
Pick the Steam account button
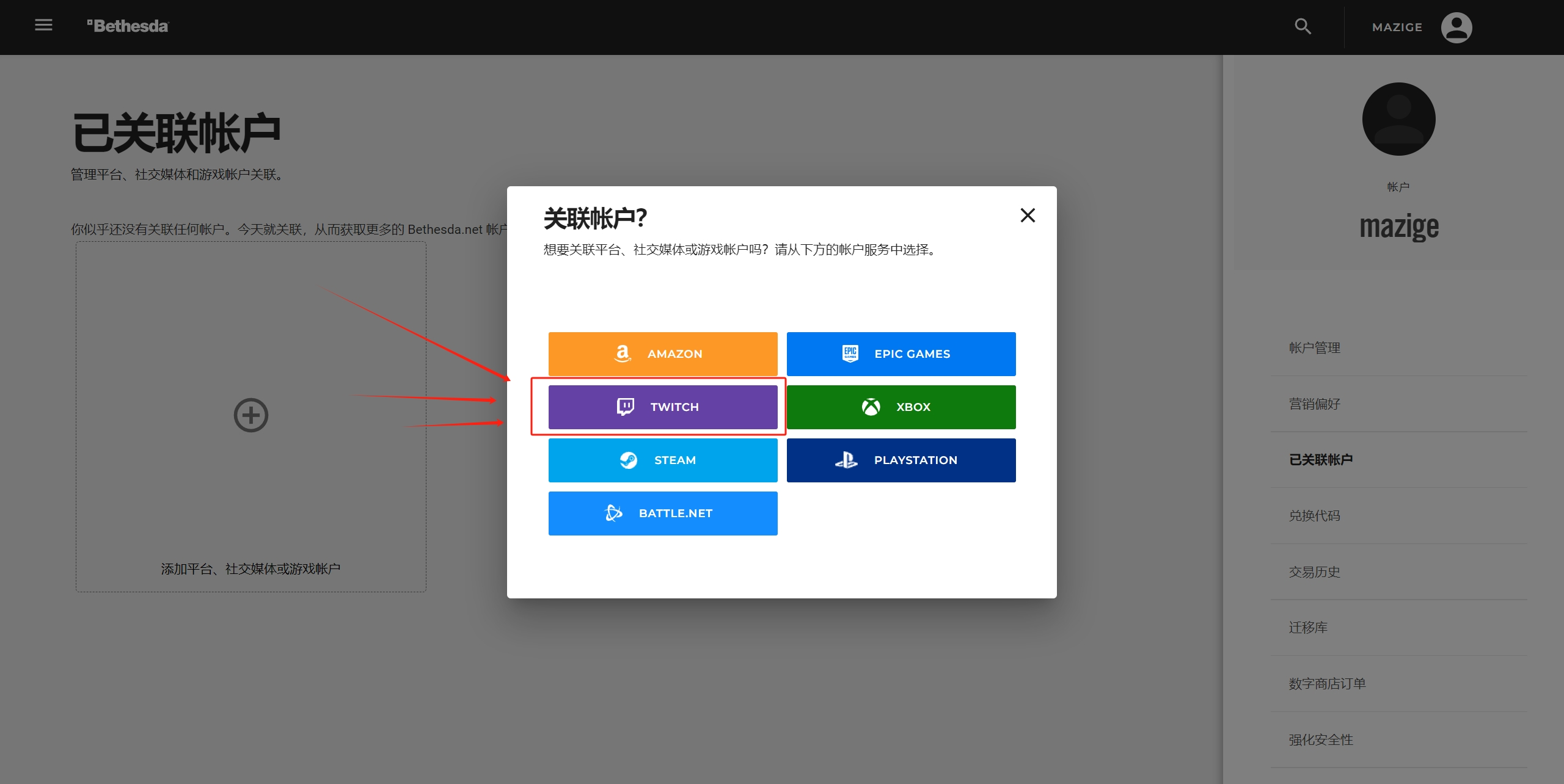point(663,460)
